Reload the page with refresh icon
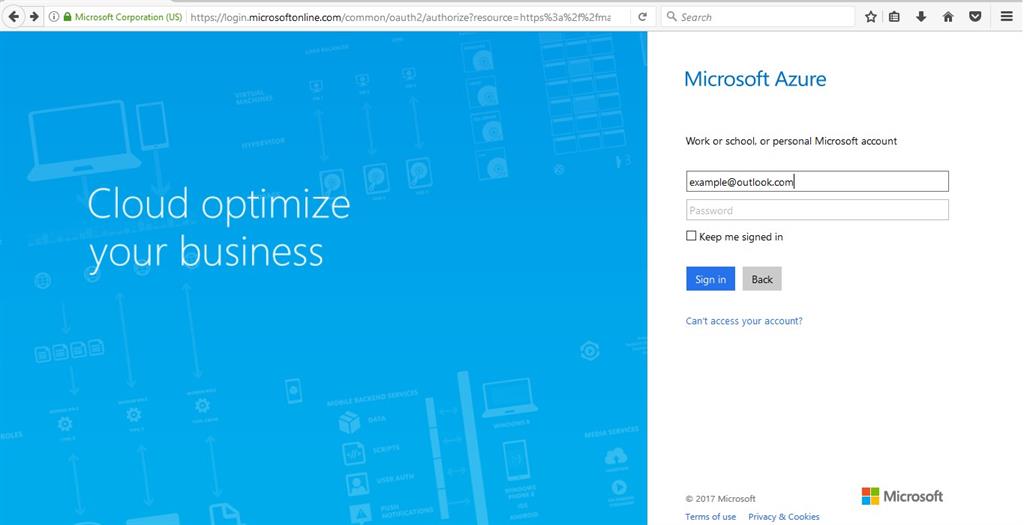The width and height of the screenshot is (1024, 525). (x=643, y=17)
